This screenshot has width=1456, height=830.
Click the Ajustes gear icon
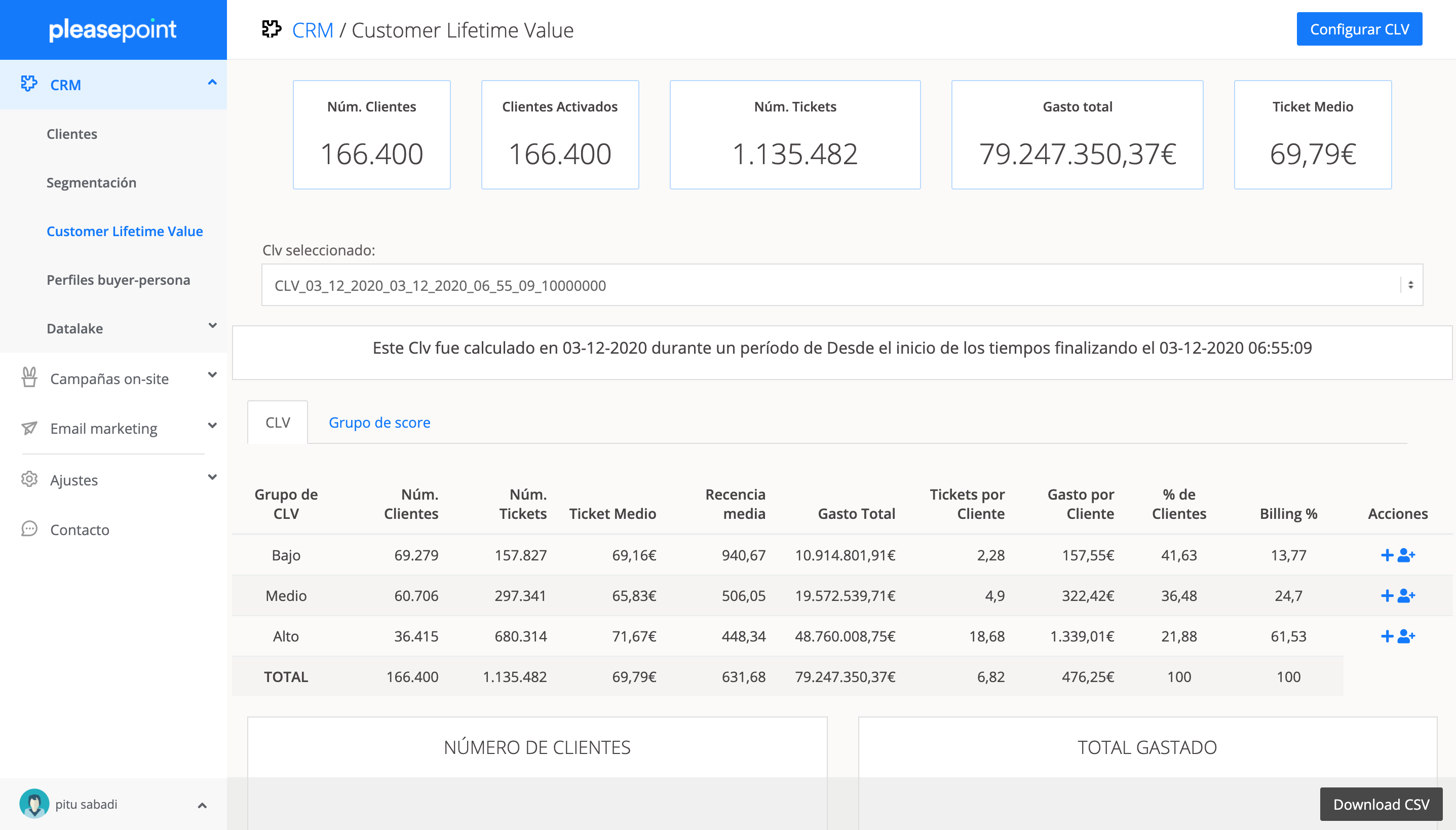[x=29, y=479]
